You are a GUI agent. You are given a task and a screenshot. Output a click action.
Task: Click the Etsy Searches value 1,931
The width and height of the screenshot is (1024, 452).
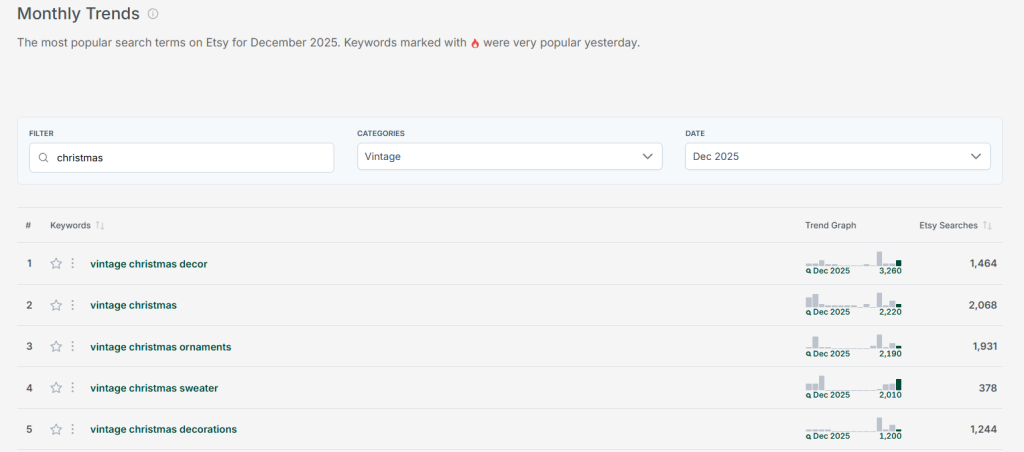[985, 346]
